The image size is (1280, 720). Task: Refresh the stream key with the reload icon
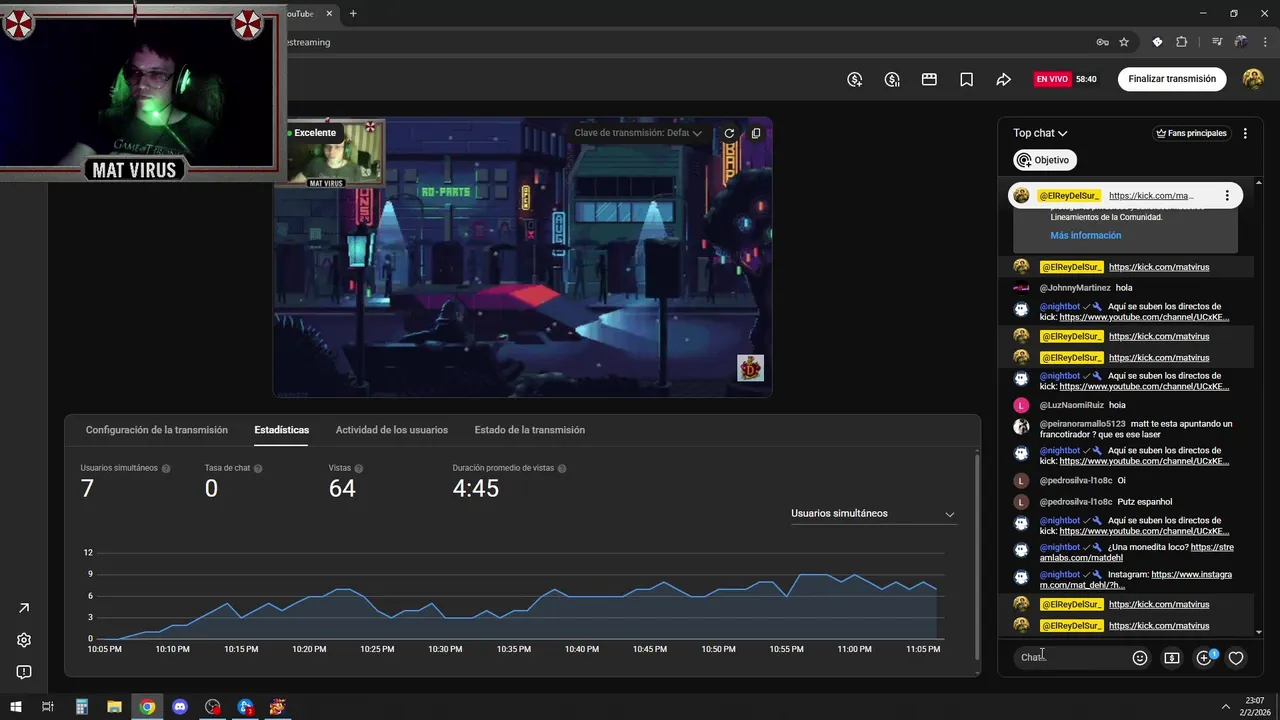click(729, 133)
